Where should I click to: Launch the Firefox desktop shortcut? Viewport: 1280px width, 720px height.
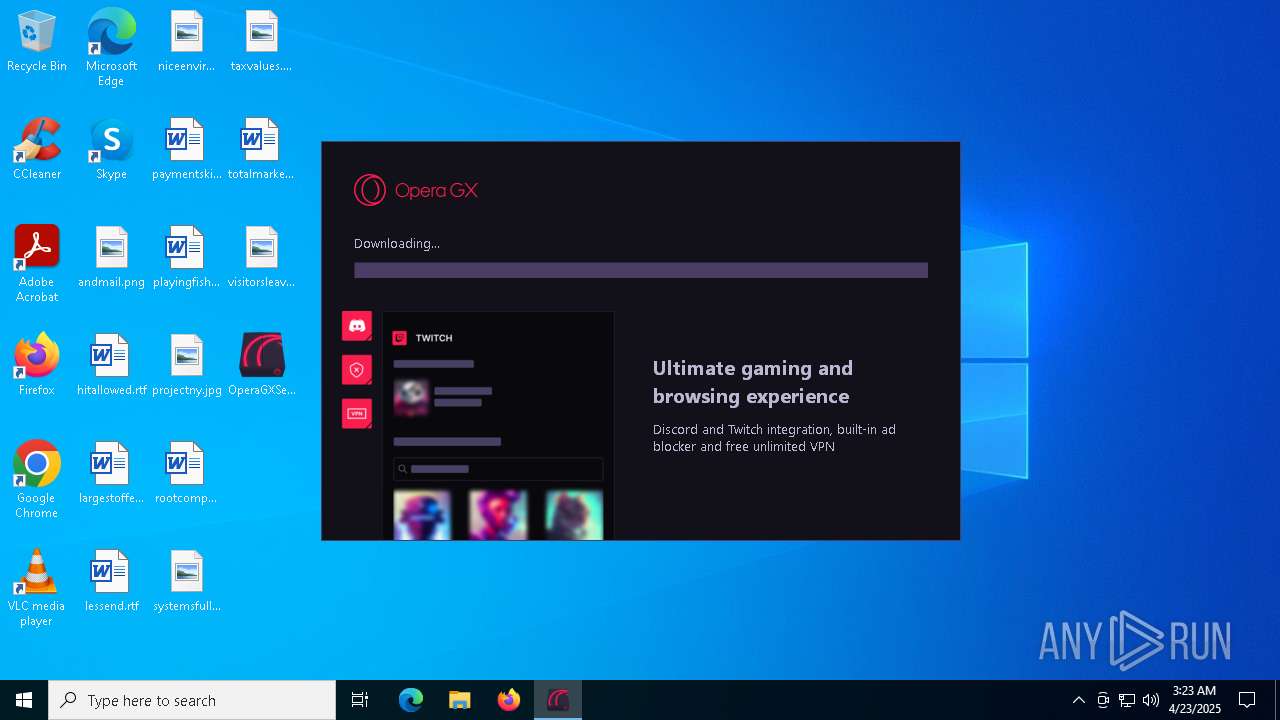[x=37, y=366]
